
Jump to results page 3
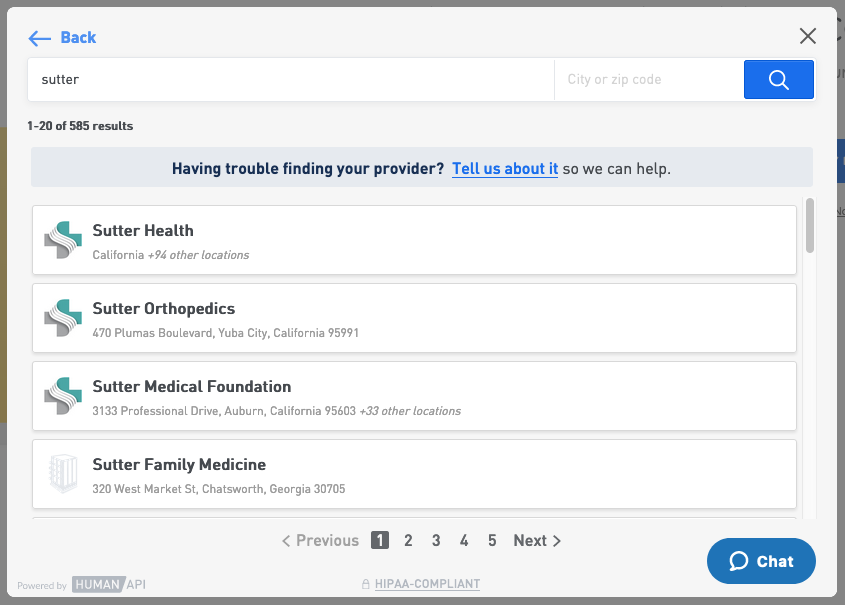(x=436, y=540)
